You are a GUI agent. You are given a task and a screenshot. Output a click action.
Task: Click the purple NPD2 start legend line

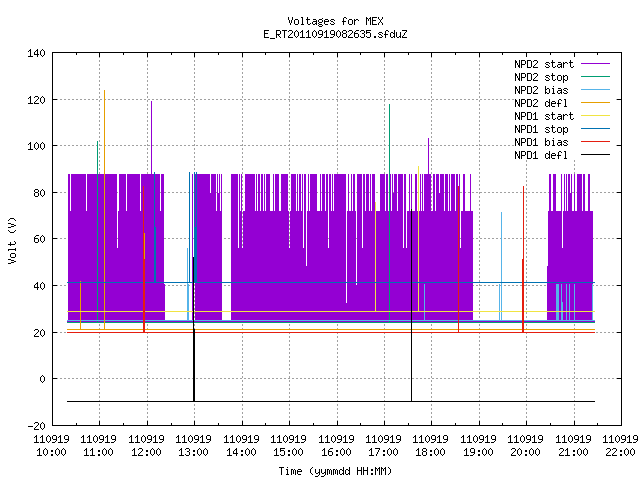point(595,64)
